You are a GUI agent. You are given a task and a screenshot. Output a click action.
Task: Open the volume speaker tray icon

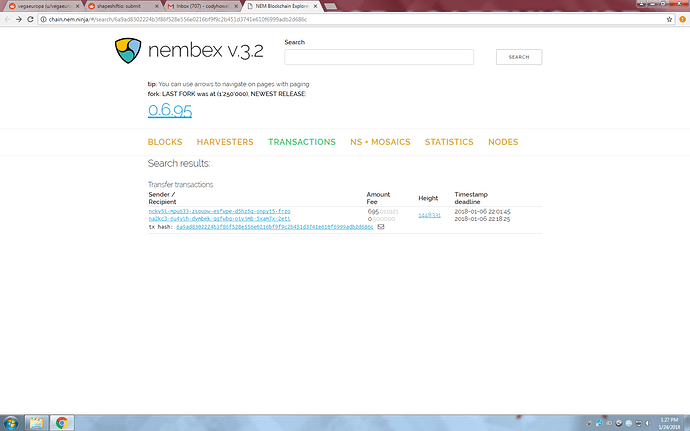(x=648, y=424)
